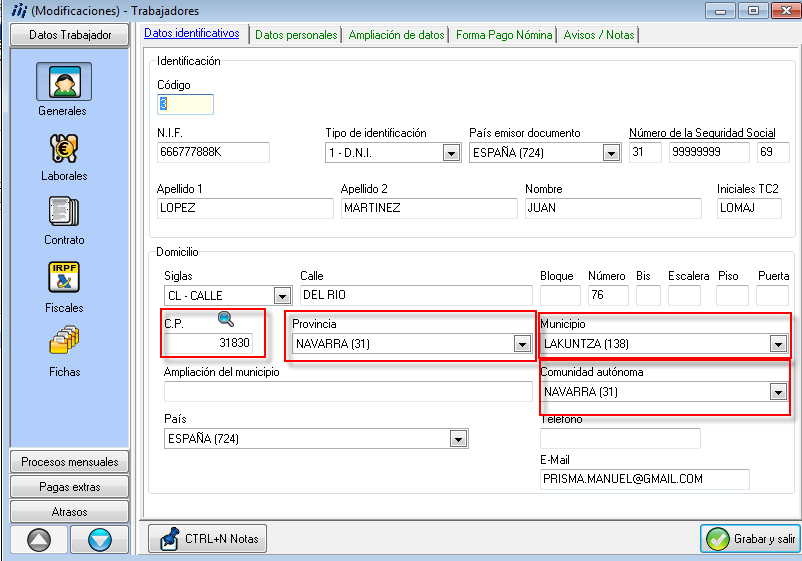Click the postal code search magnifier

226,319
